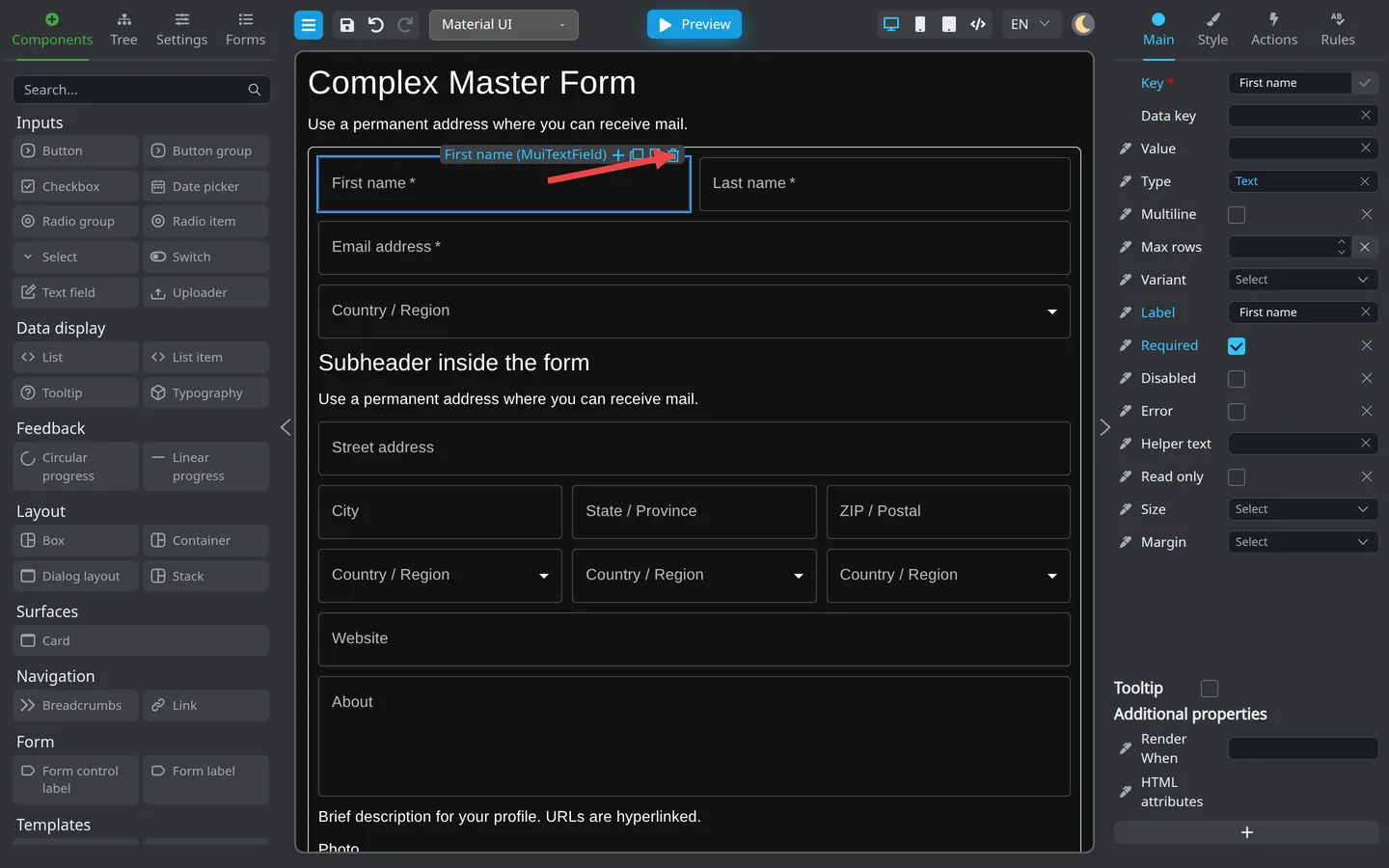This screenshot has width=1389, height=868.
Task: Enable the Read only checkbox
Action: pos(1237,476)
